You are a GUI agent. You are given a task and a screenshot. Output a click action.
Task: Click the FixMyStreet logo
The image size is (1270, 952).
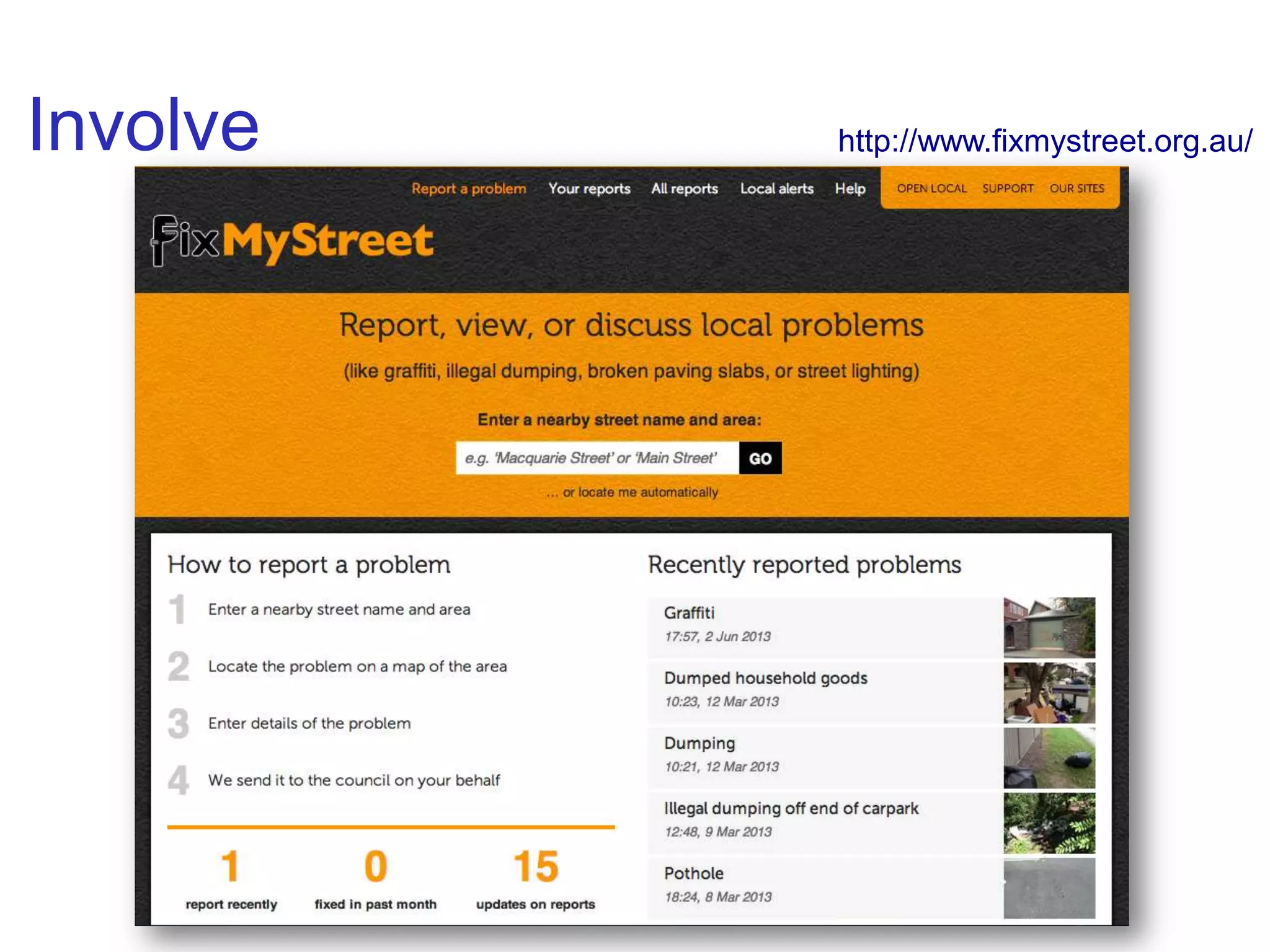pos(292,240)
